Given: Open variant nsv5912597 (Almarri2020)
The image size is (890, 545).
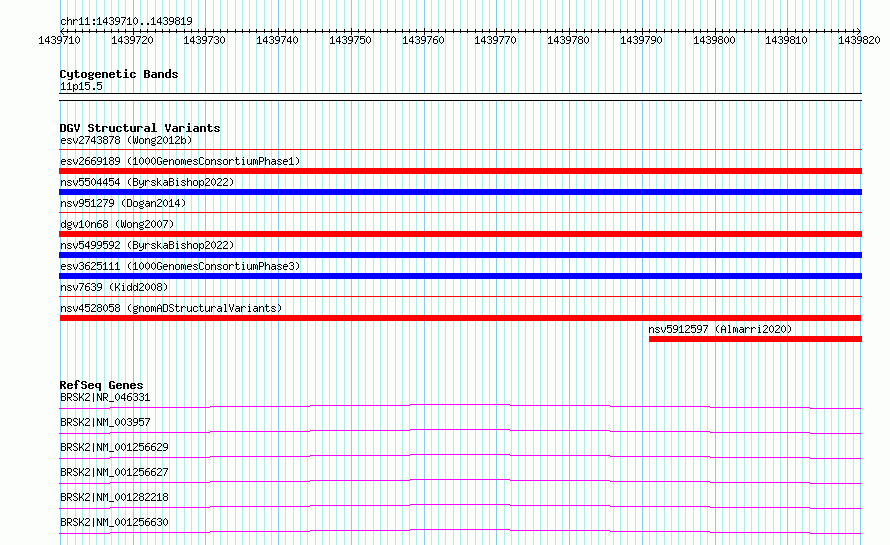Looking at the screenshot, I should (x=720, y=329).
